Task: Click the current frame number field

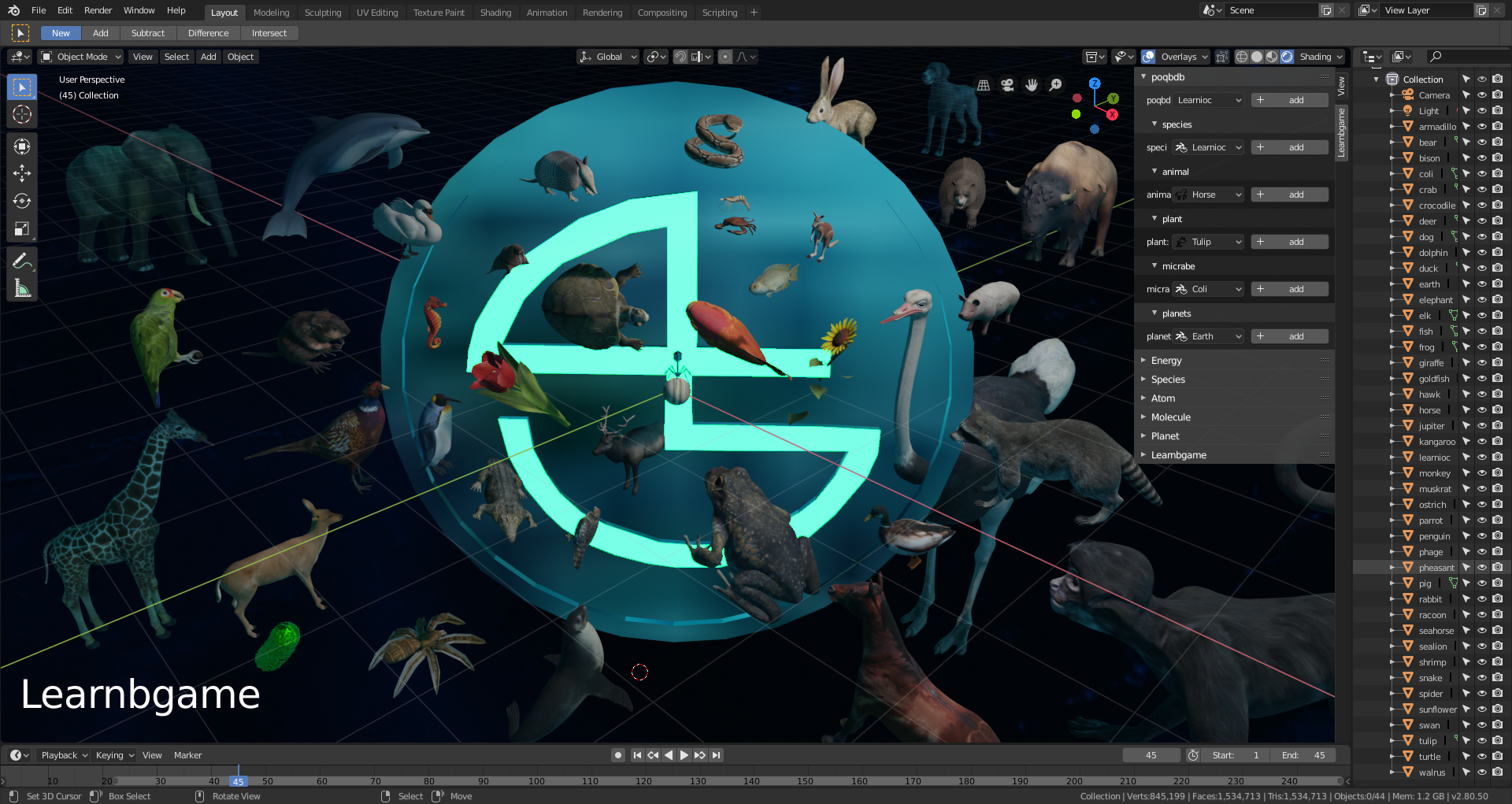Action: 1151,755
